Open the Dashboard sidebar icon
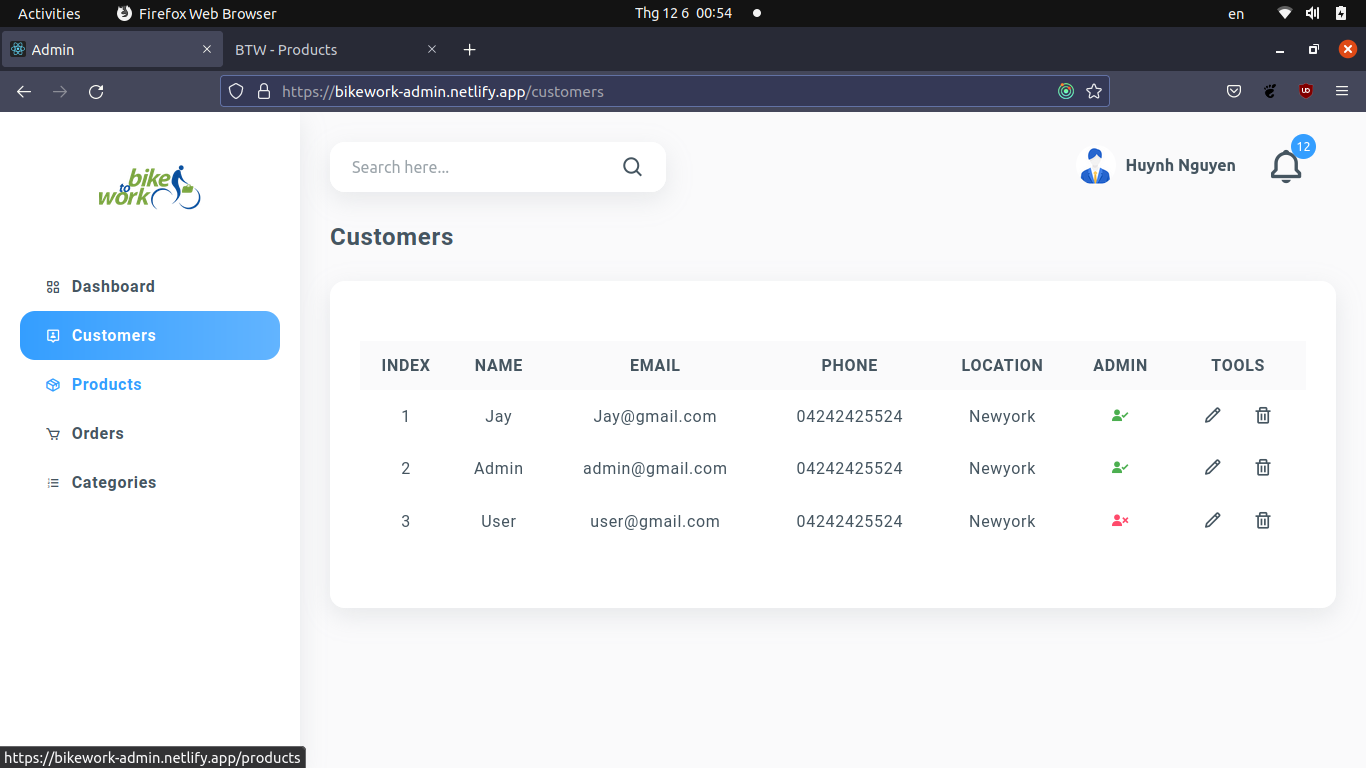The width and height of the screenshot is (1366, 768). (x=52, y=286)
